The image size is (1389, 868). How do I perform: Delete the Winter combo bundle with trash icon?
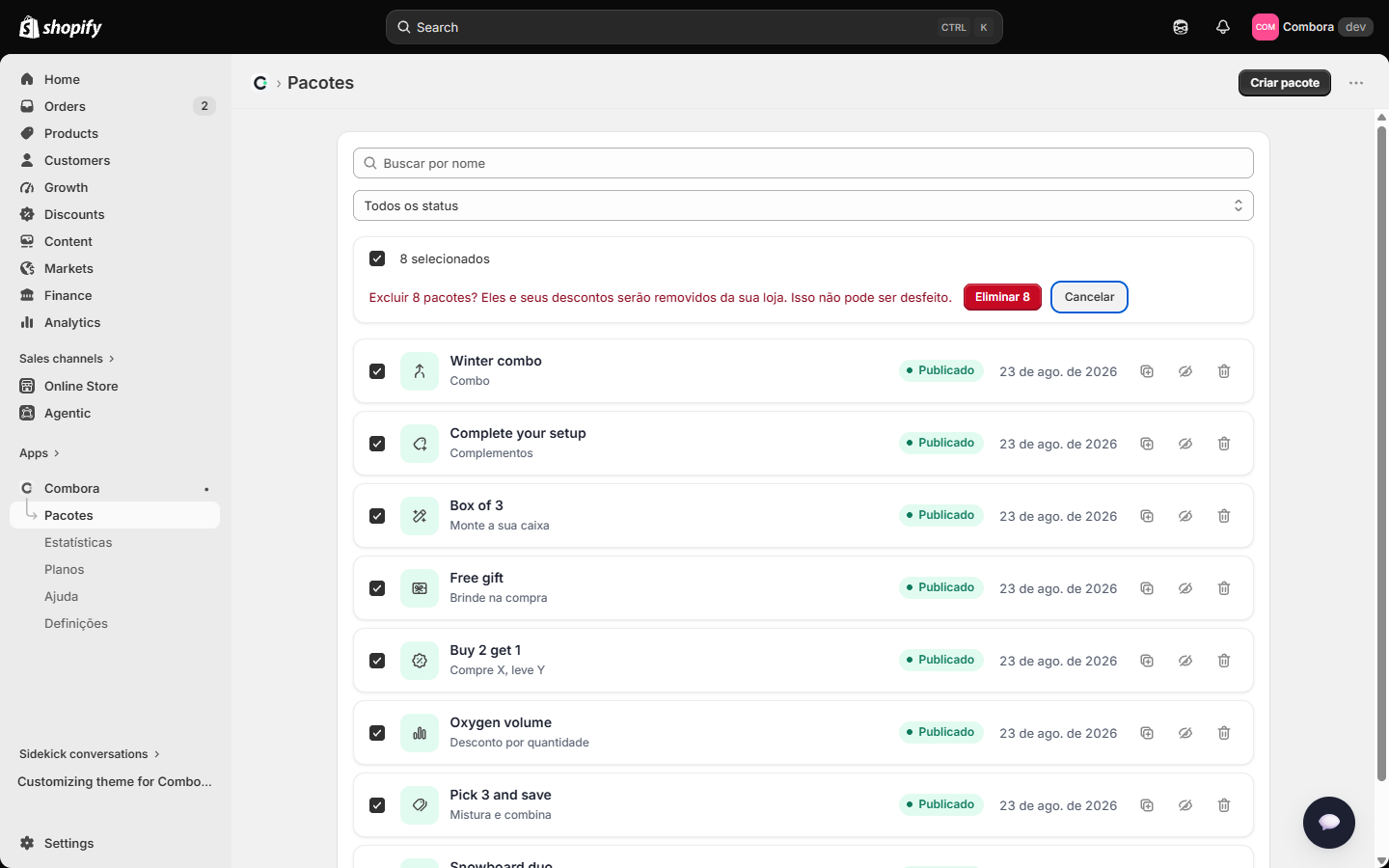1224,371
